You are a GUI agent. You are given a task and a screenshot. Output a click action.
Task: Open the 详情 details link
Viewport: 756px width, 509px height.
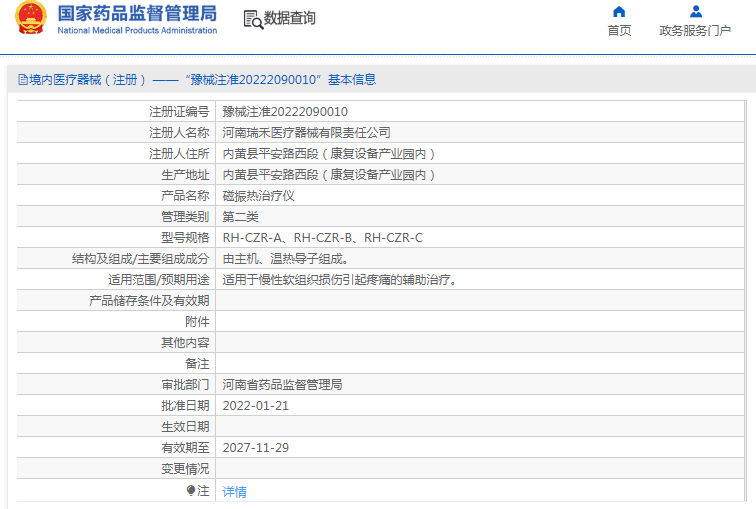pos(234,492)
